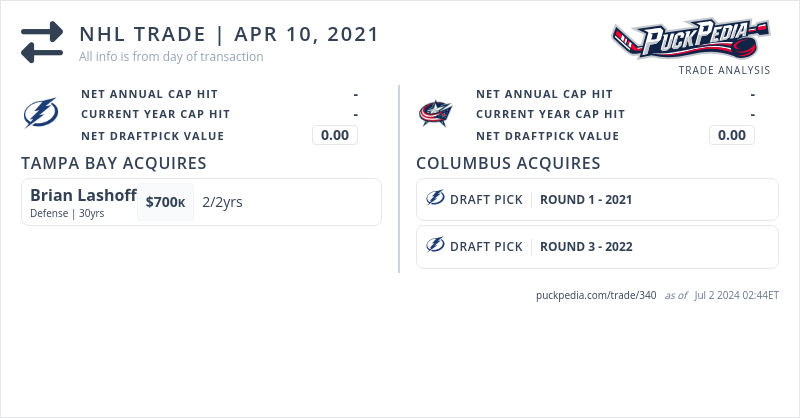
Task: Click the trade swap arrows icon
Action: (x=42, y=43)
